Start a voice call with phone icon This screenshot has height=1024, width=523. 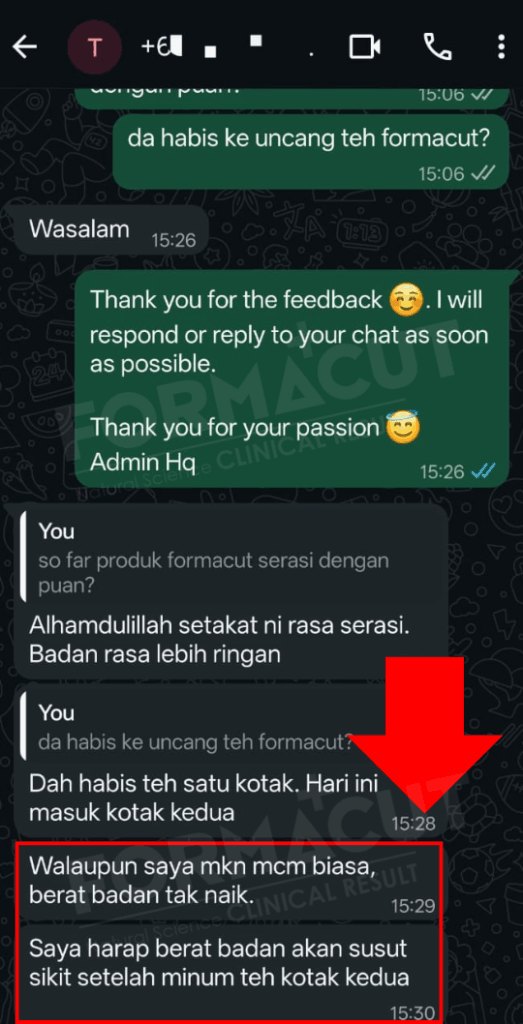tap(437, 47)
